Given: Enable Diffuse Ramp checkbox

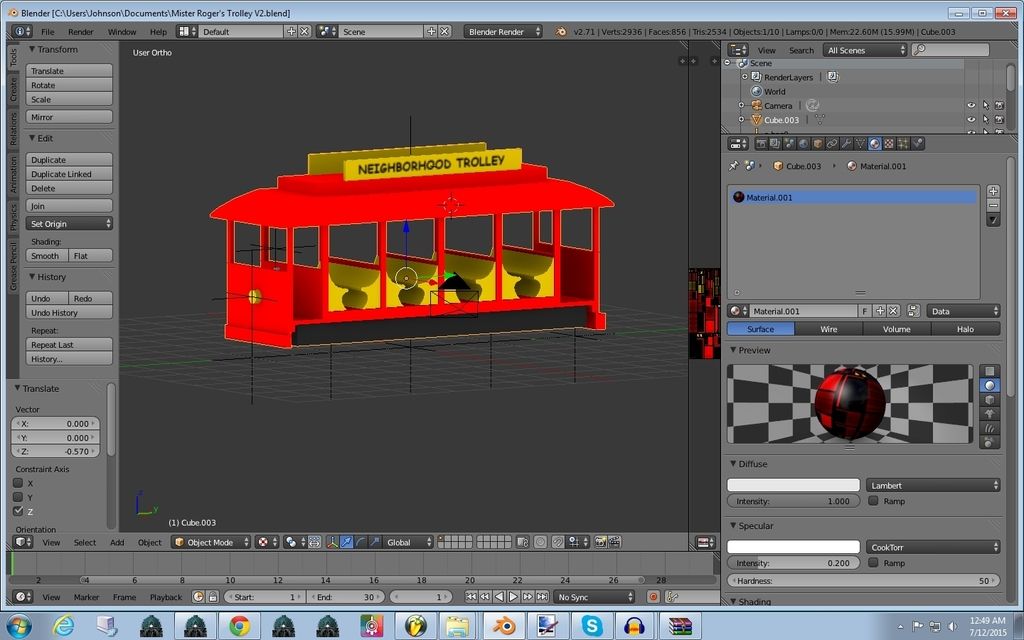Looking at the screenshot, I should pos(873,501).
